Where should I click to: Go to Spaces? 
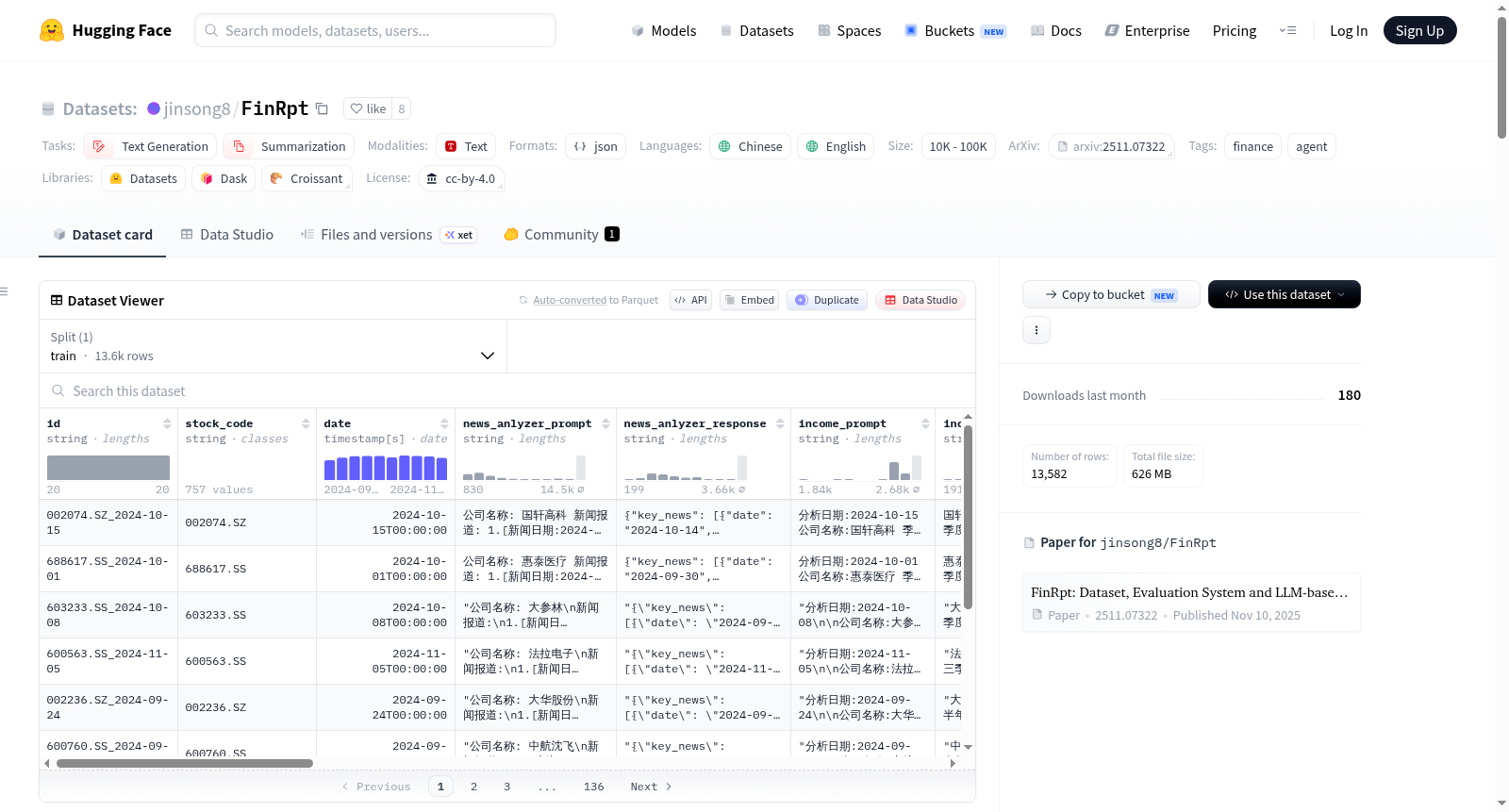click(849, 30)
